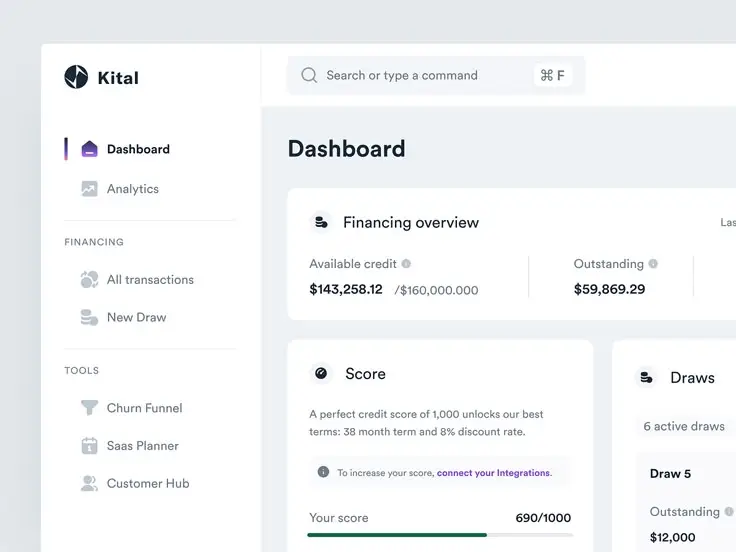Click the Dashboard home icon in sidebar
Viewport: 736px width, 552px height.
(89, 149)
